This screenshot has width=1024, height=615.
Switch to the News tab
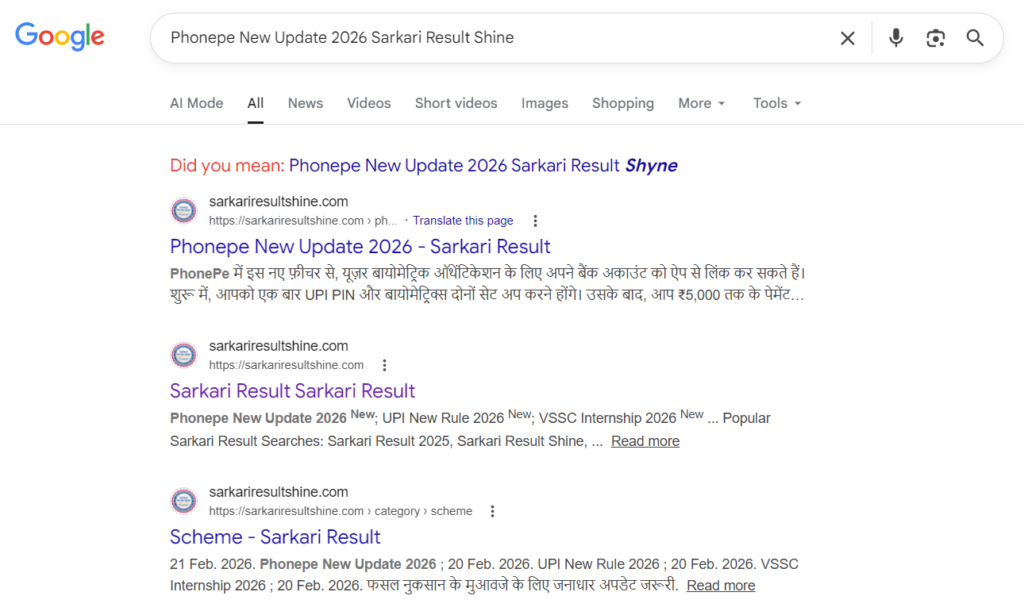click(x=305, y=103)
